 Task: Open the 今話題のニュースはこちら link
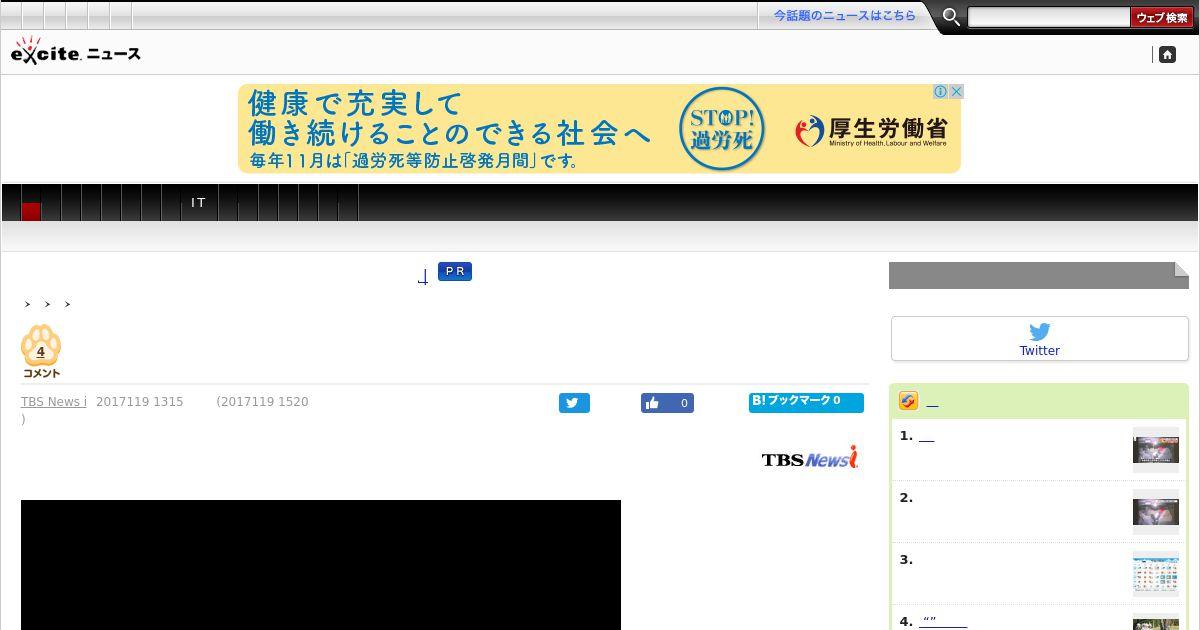point(844,16)
